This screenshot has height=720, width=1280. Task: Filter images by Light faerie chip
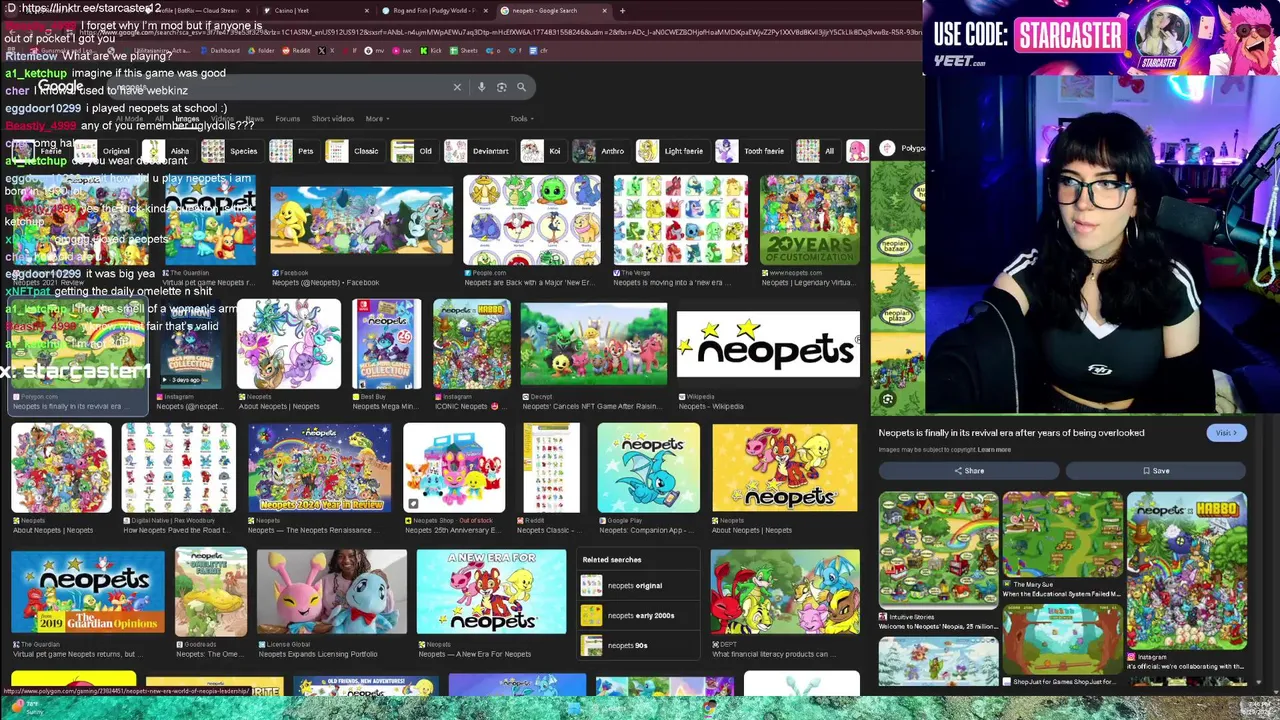[x=672, y=151]
